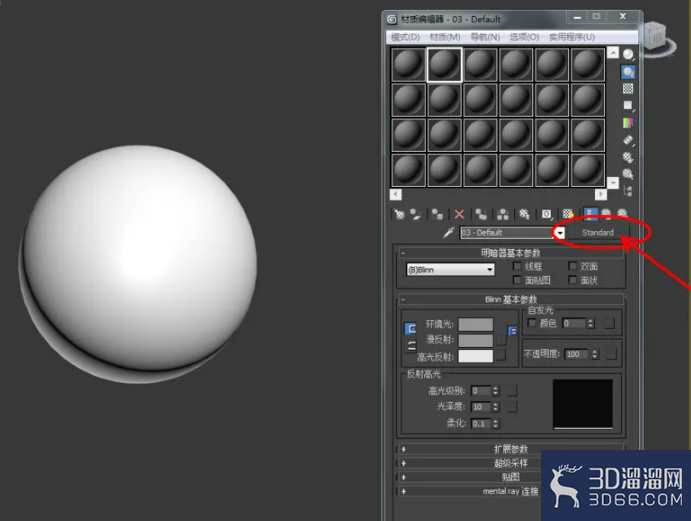
Task: Click the 柔化 spinner arrows
Action: [496, 423]
